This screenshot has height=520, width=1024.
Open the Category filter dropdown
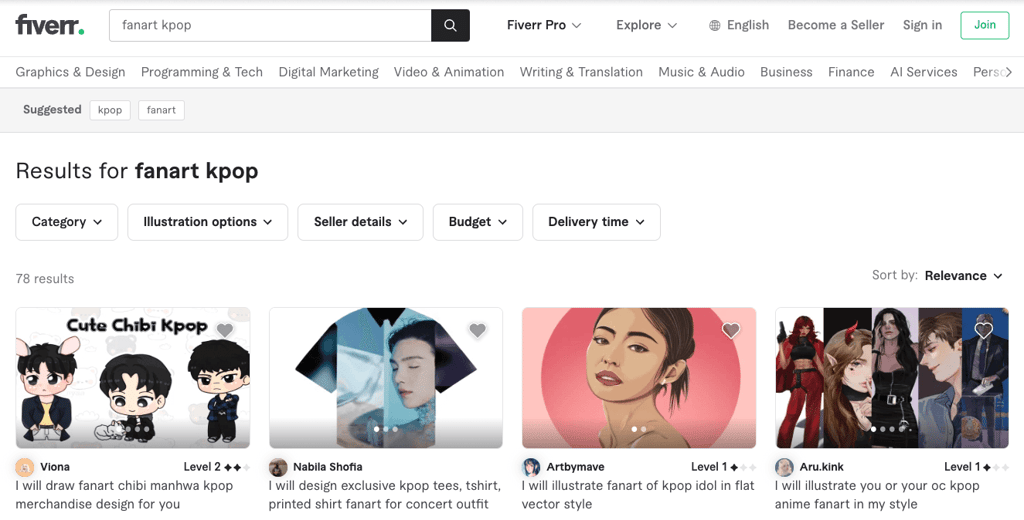pyautogui.click(x=67, y=222)
